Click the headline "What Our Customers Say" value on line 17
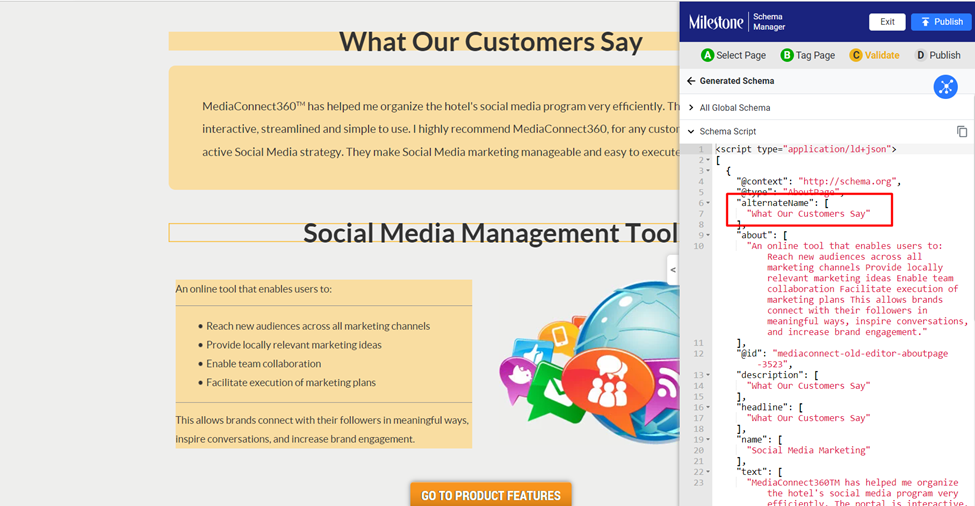The image size is (975, 506). (x=808, y=418)
